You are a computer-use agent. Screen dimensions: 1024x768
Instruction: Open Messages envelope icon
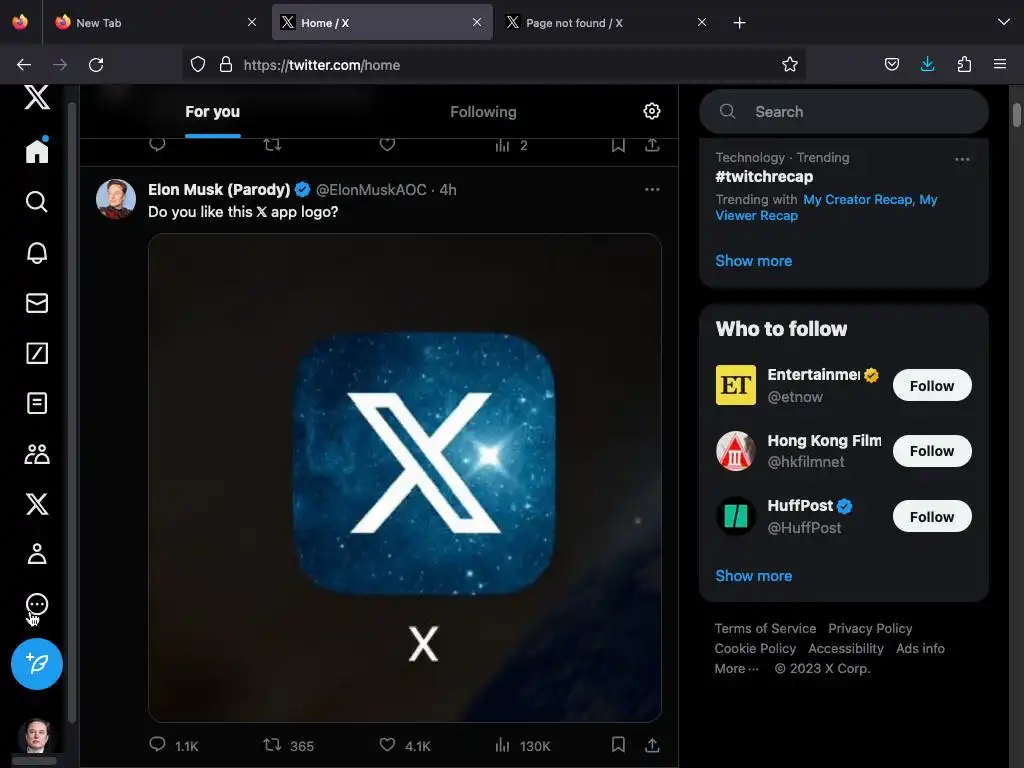[x=37, y=303]
